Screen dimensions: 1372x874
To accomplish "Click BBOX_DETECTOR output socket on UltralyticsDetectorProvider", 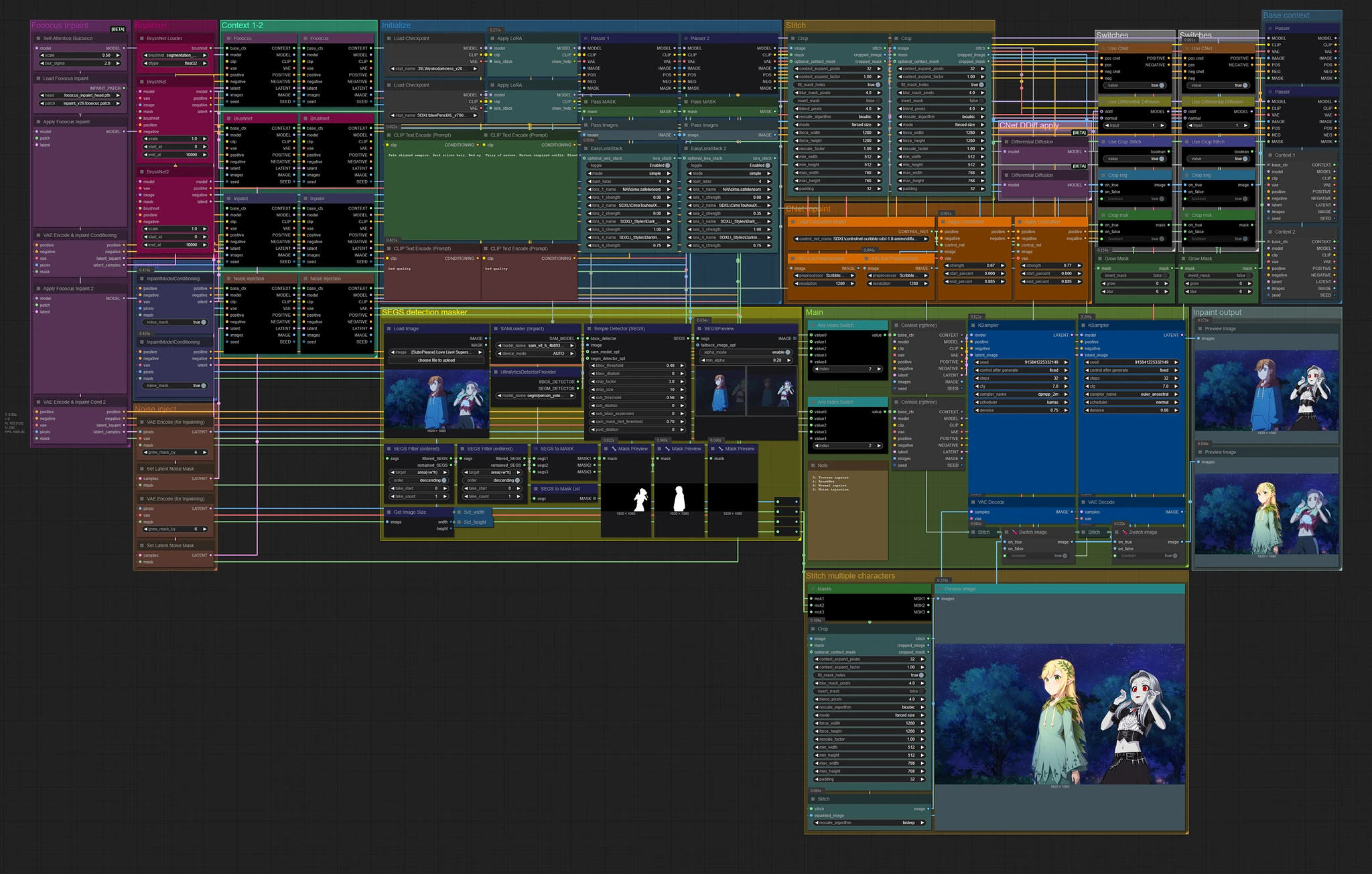I will (578, 382).
